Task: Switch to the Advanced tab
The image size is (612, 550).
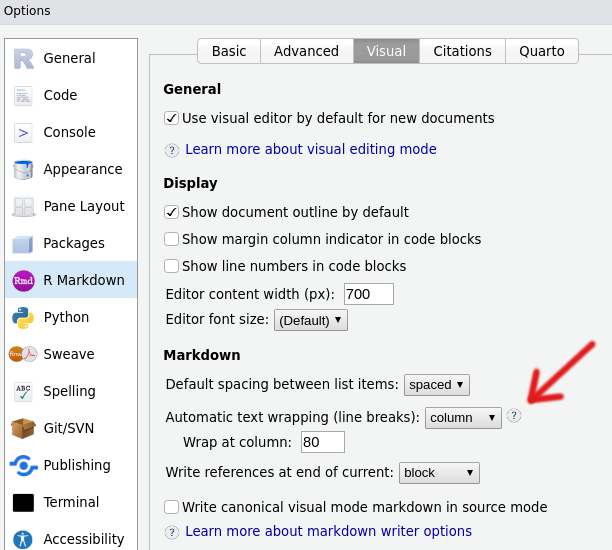Action: pyautogui.click(x=306, y=51)
